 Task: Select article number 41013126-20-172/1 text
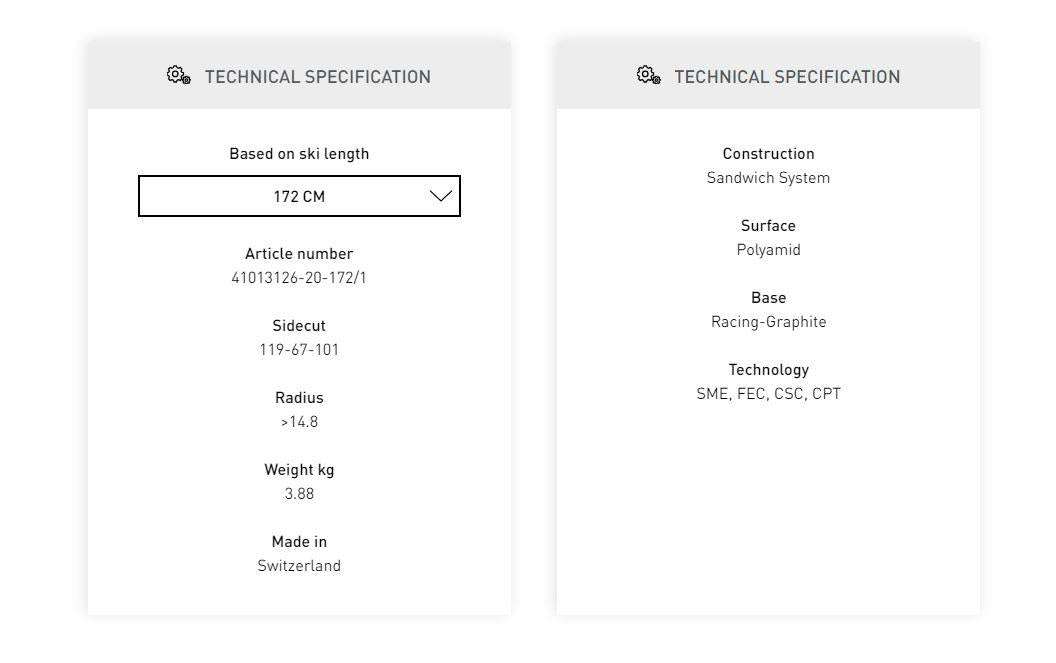tap(299, 278)
